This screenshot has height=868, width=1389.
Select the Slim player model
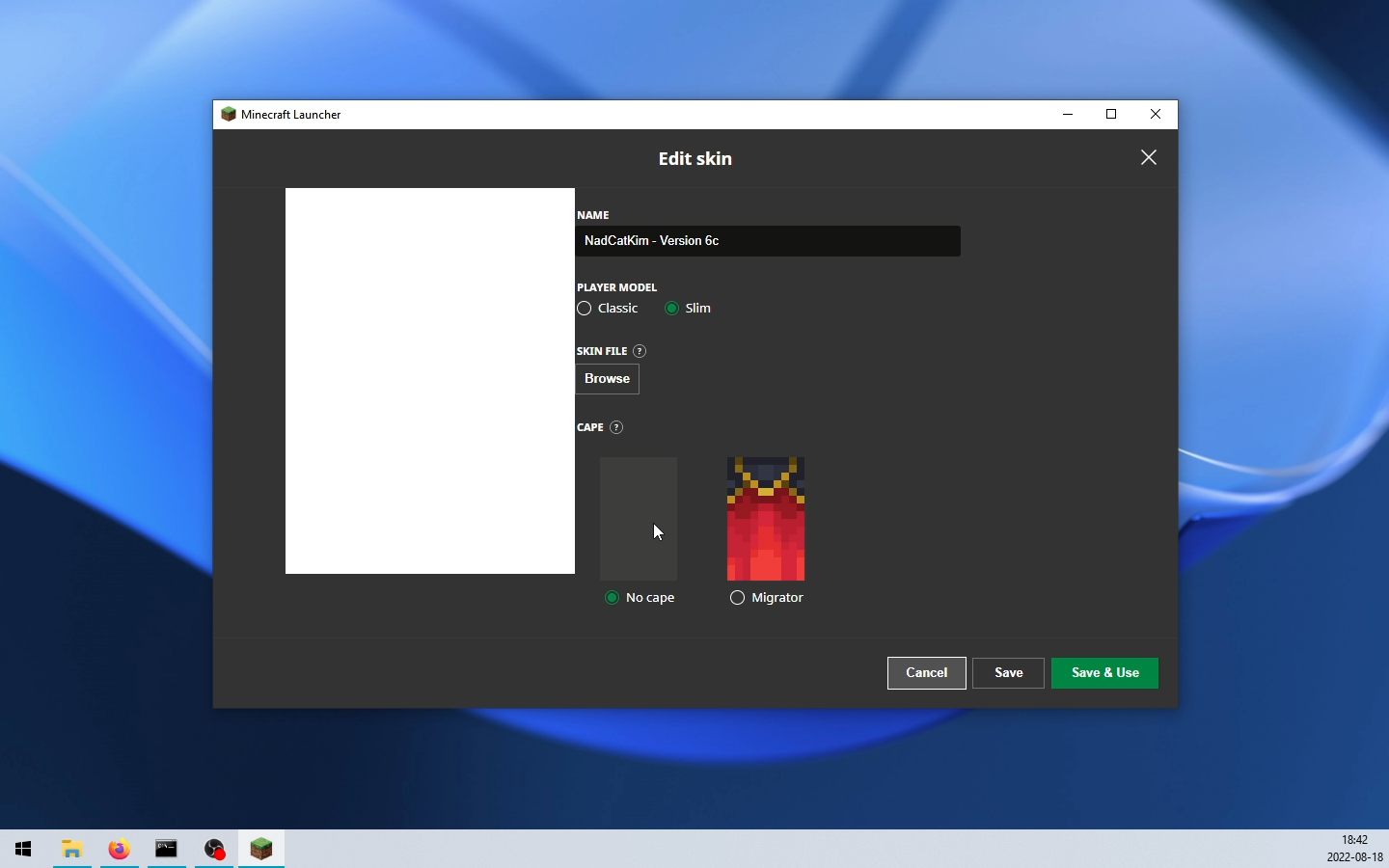coord(689,309)
